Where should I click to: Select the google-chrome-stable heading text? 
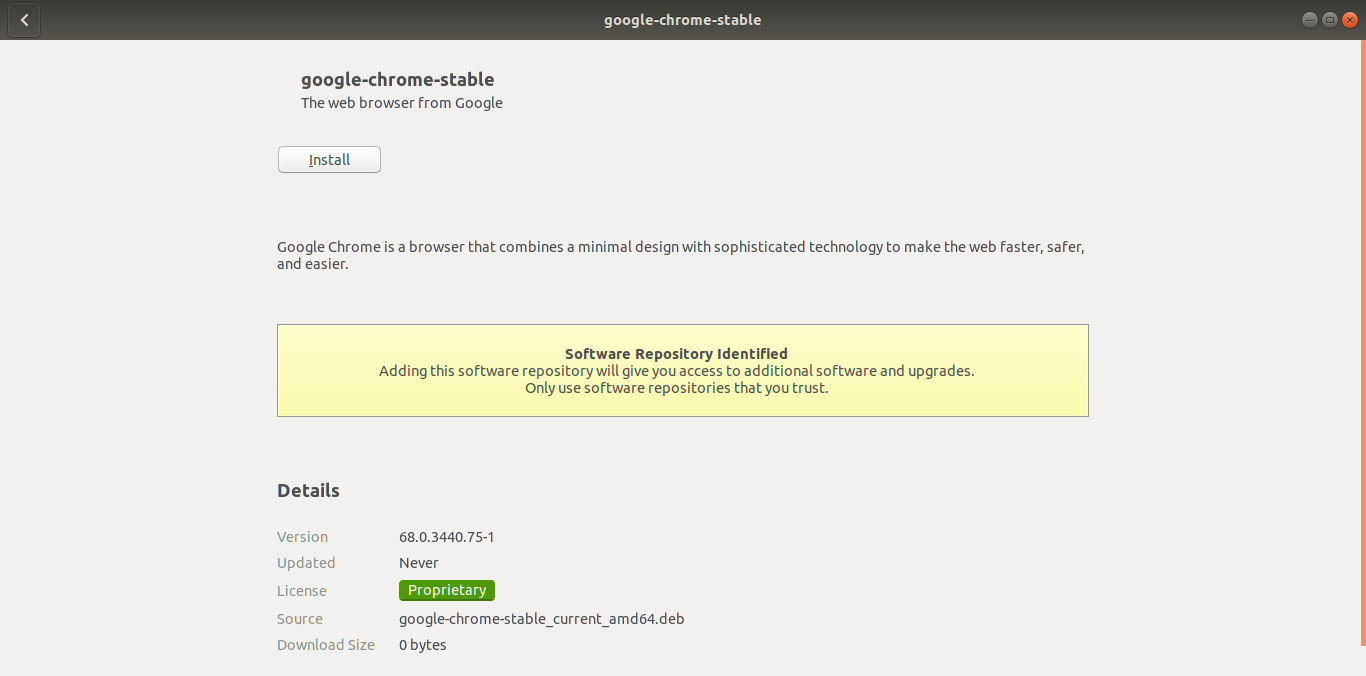coord(398,79)
